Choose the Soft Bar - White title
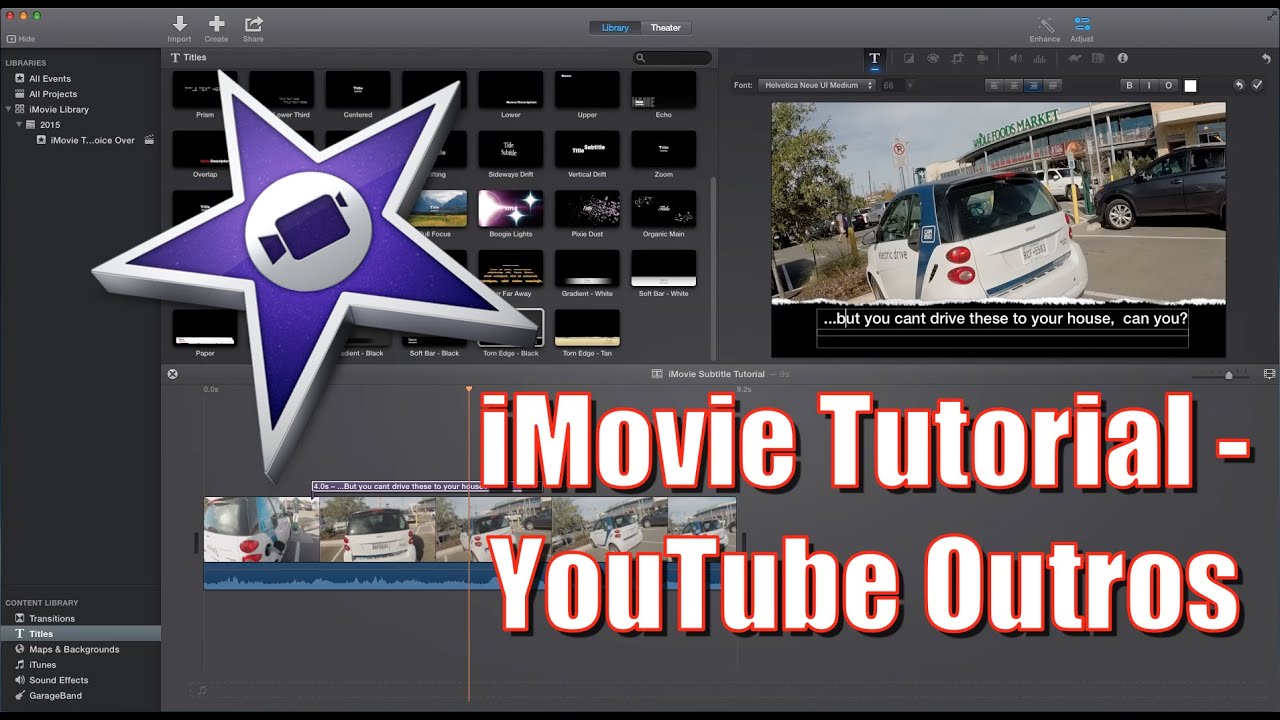Viewport: 1280px width, 720px height. click(664, 268)
